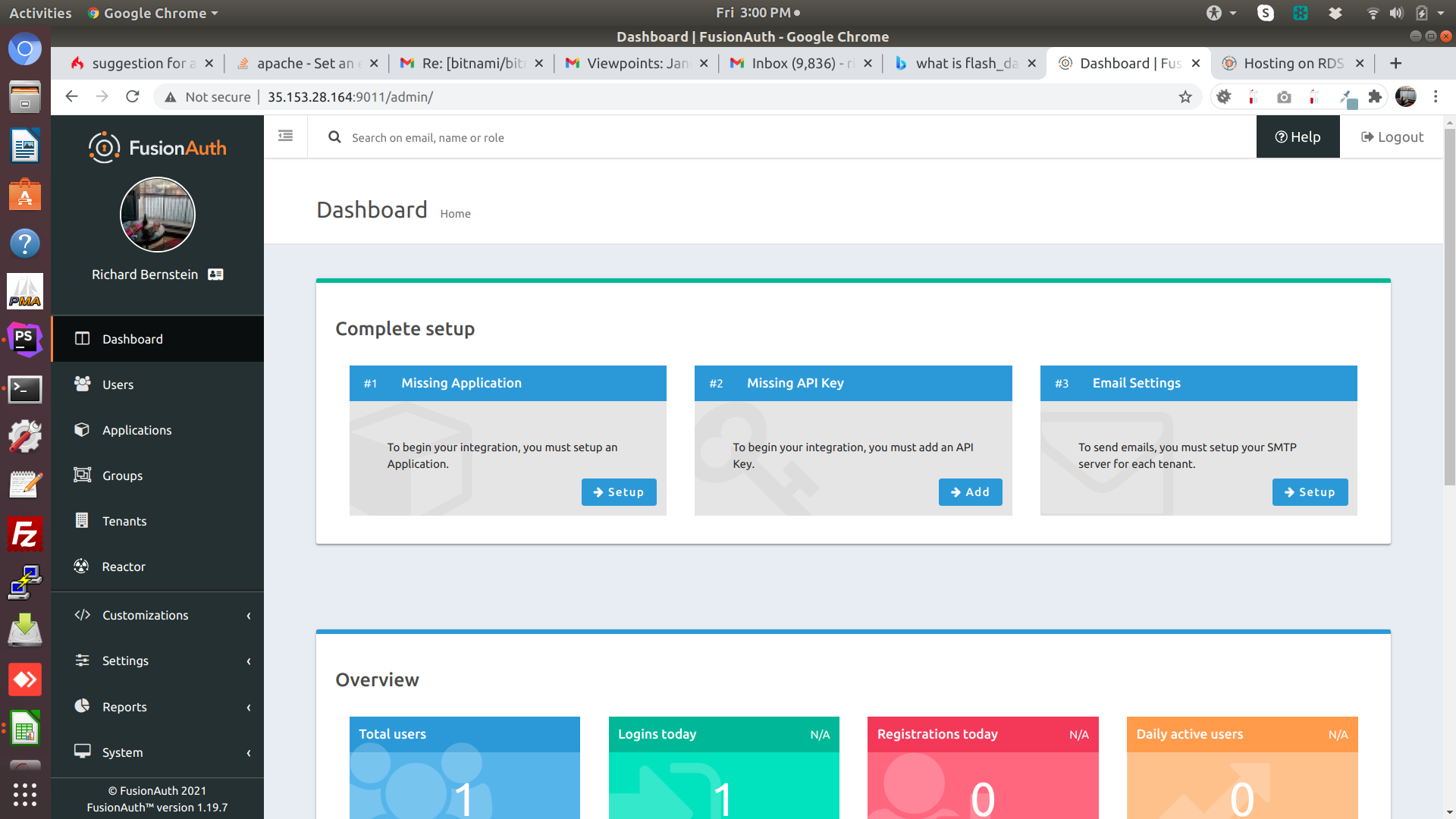The width and height of the screenshot is (1456, 819).
Task: Click the Logout link
Action: pos(1392,137)
